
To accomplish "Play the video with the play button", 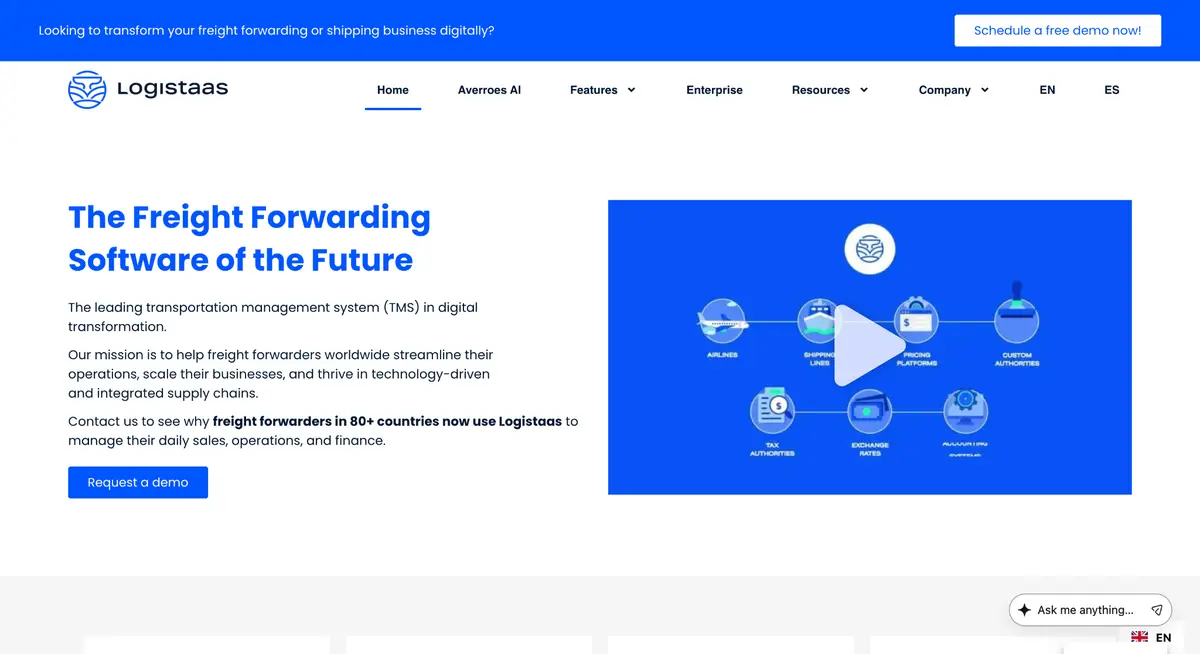I will (869, 346).
